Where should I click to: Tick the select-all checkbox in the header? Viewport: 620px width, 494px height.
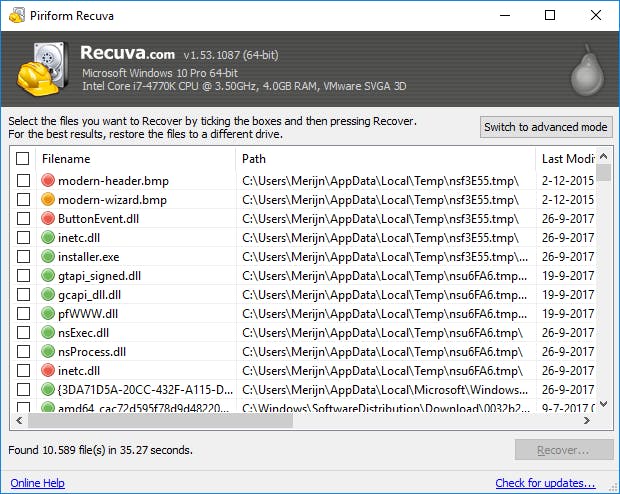point(22,159)
